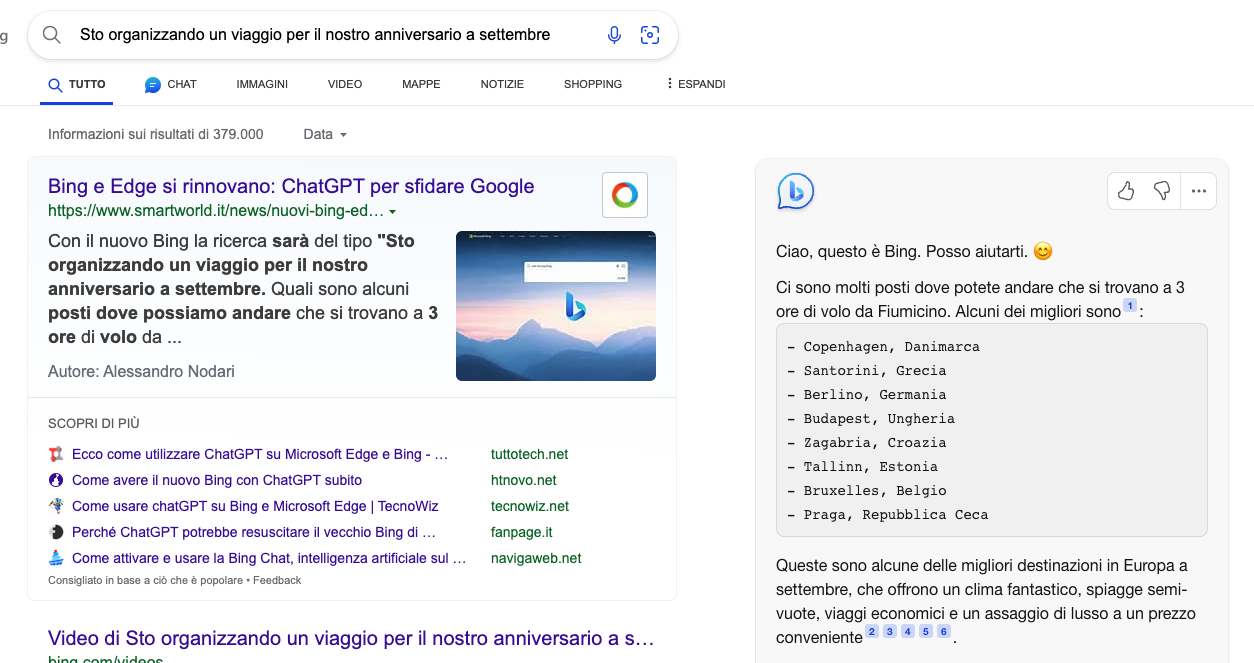Click 'Copenhagen, Danimarca' in the list
The image size is (1254, 663).
tap(892, 347)
